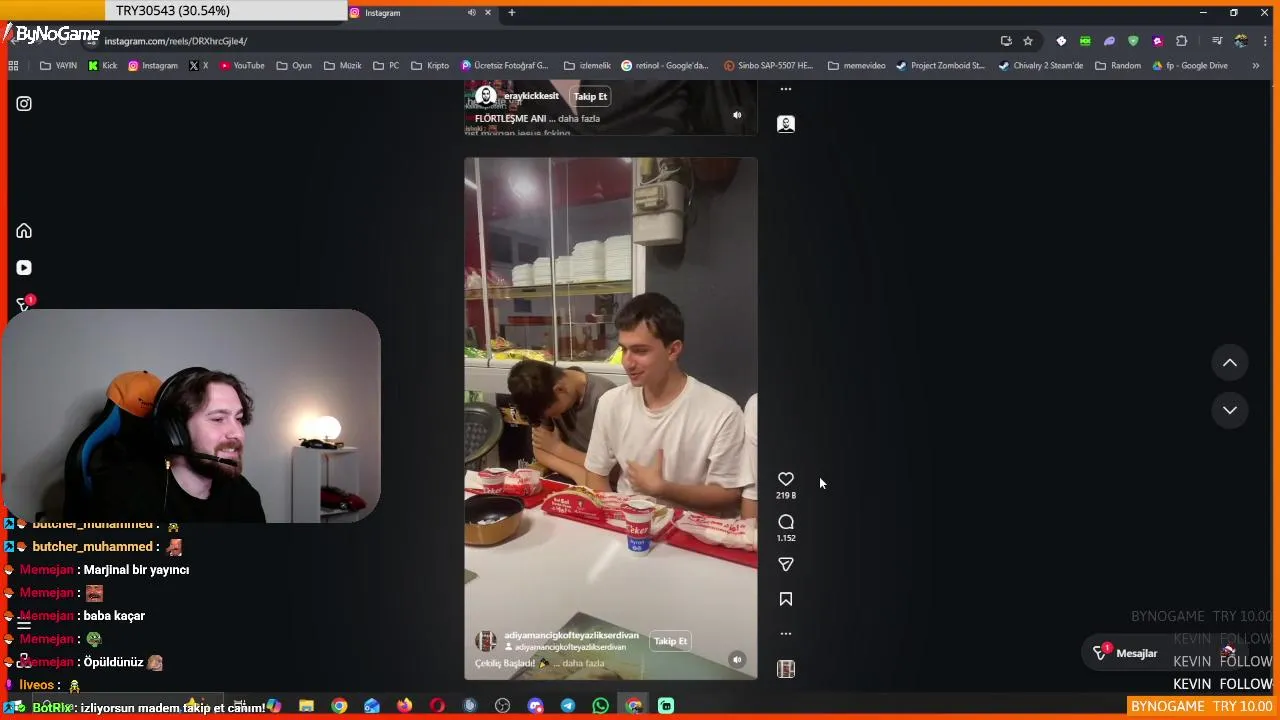Open the PC bookmarks folder
This screenshot has width=1280, height=720.
tap(386, 66)
